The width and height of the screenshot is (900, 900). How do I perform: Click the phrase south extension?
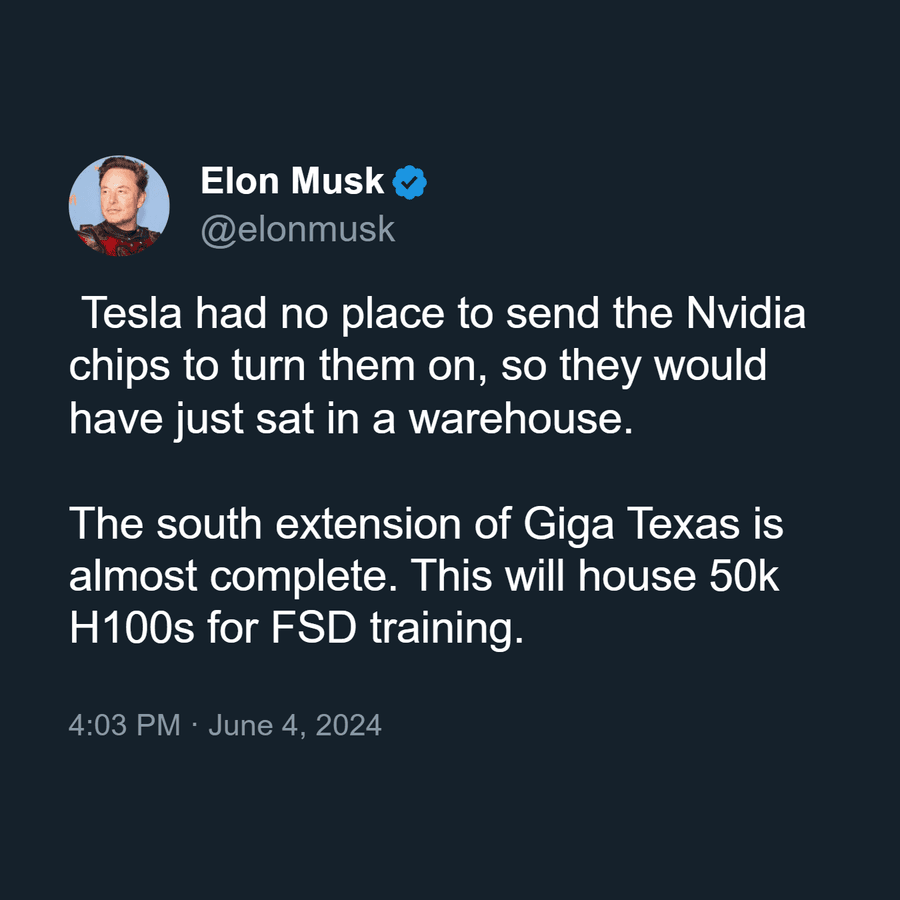pos(308,524)
